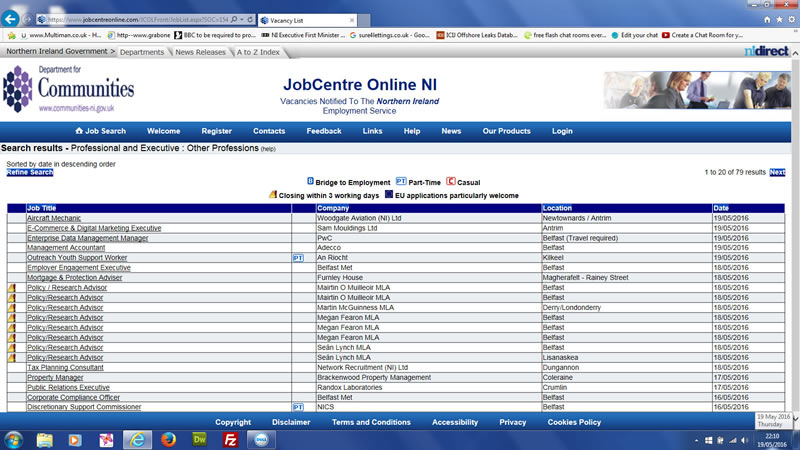Open the Help menu item

tap(412, 131)
